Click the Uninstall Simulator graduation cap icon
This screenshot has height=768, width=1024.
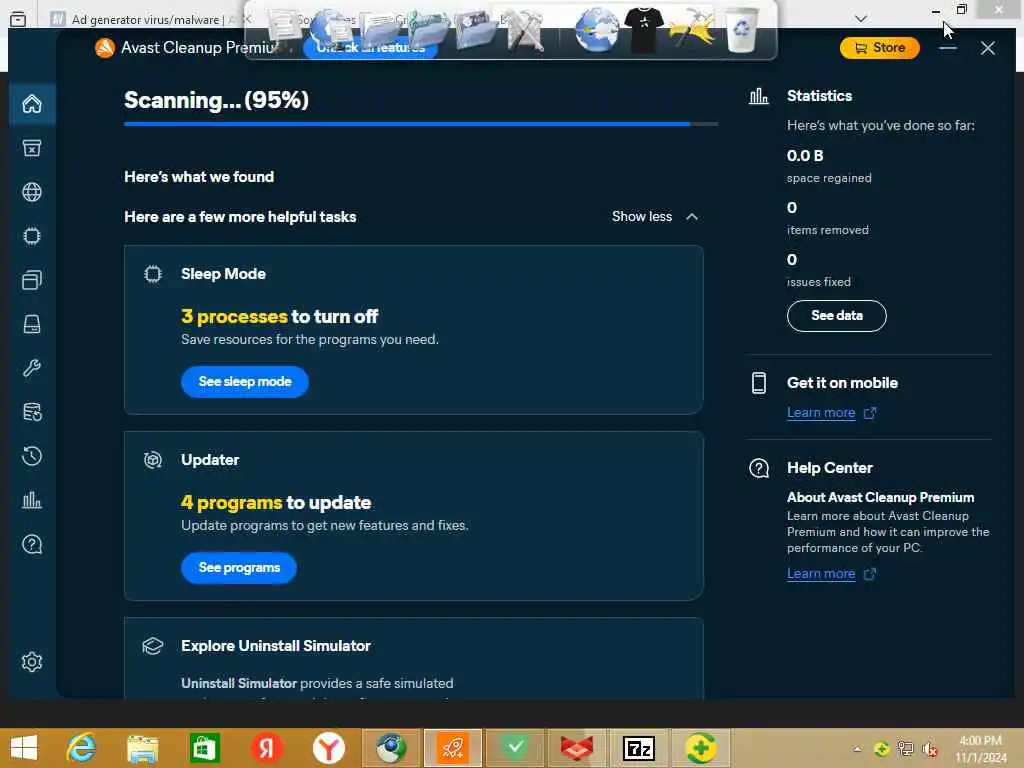[153, 646]
